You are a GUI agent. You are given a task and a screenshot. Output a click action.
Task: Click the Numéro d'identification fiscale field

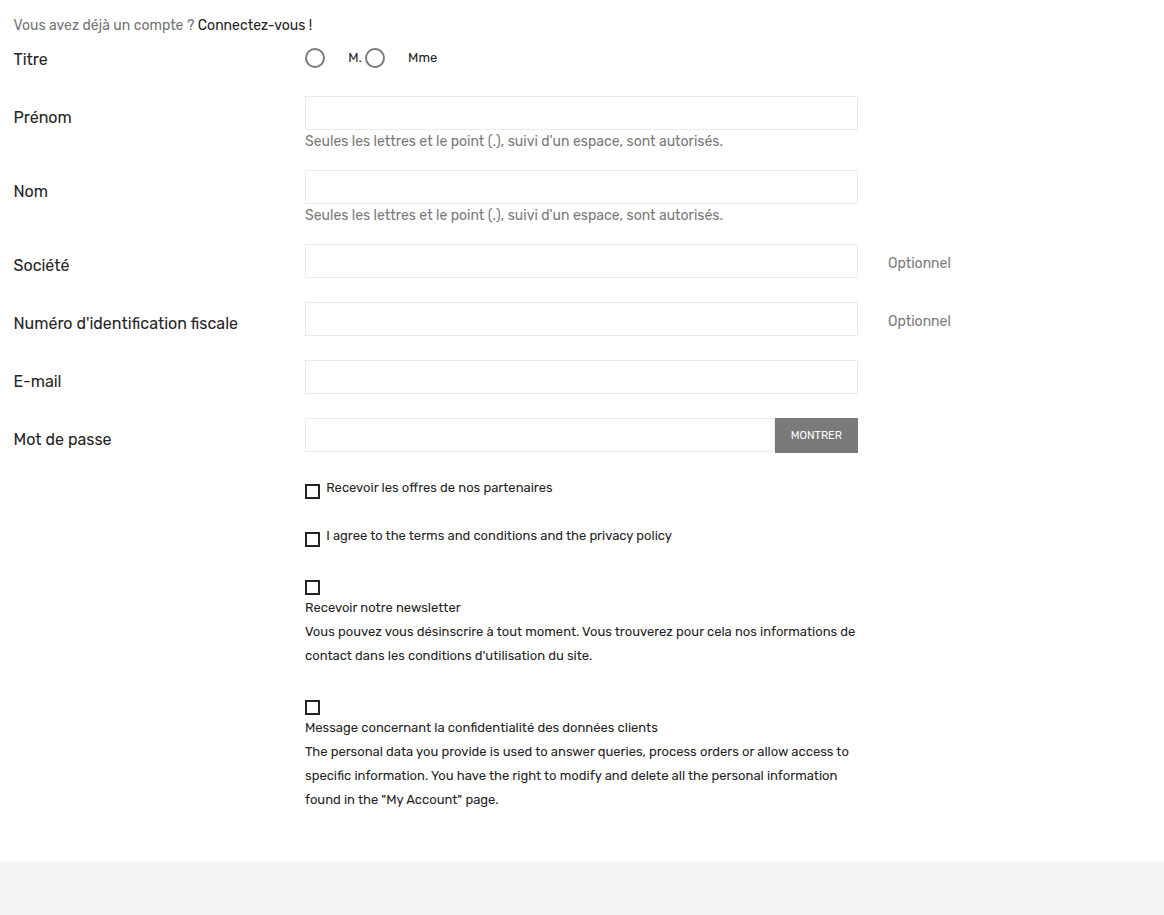(581, 319)
